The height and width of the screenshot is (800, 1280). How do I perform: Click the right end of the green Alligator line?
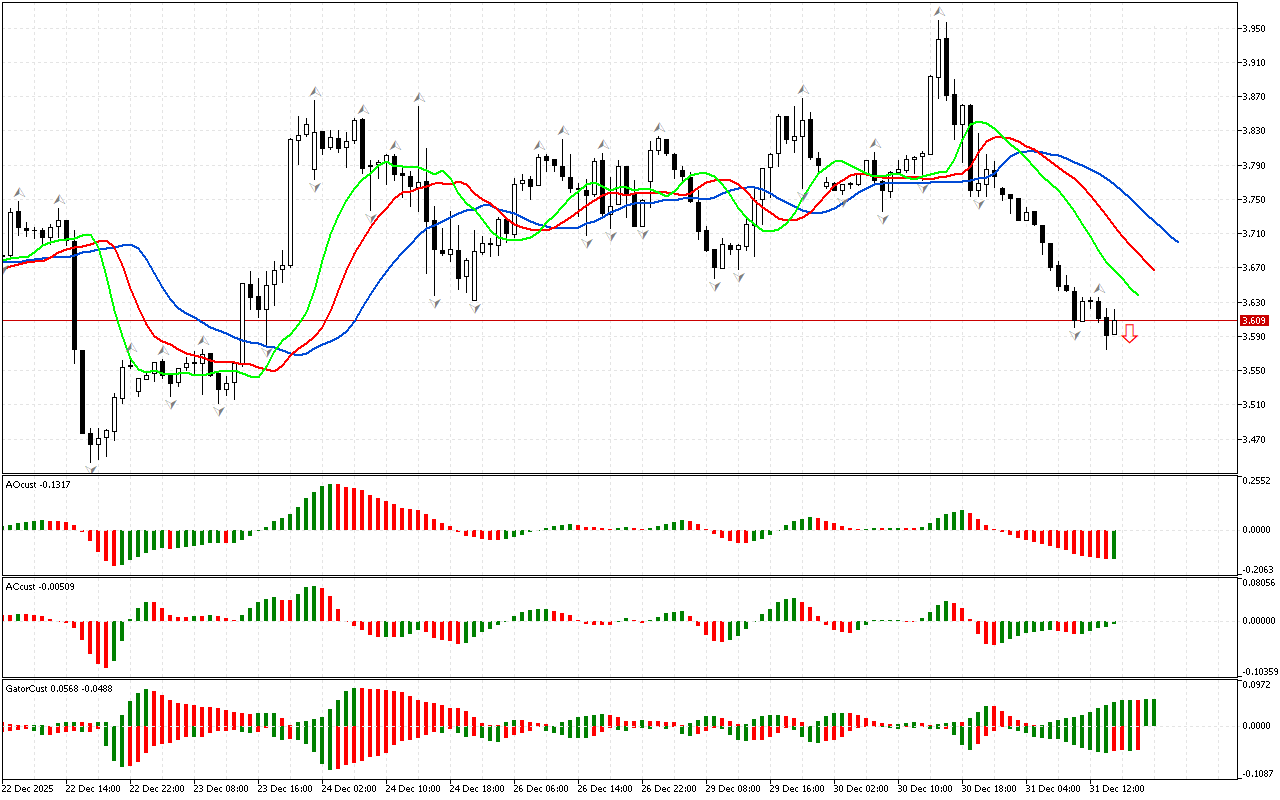[x=1138, y=294]
